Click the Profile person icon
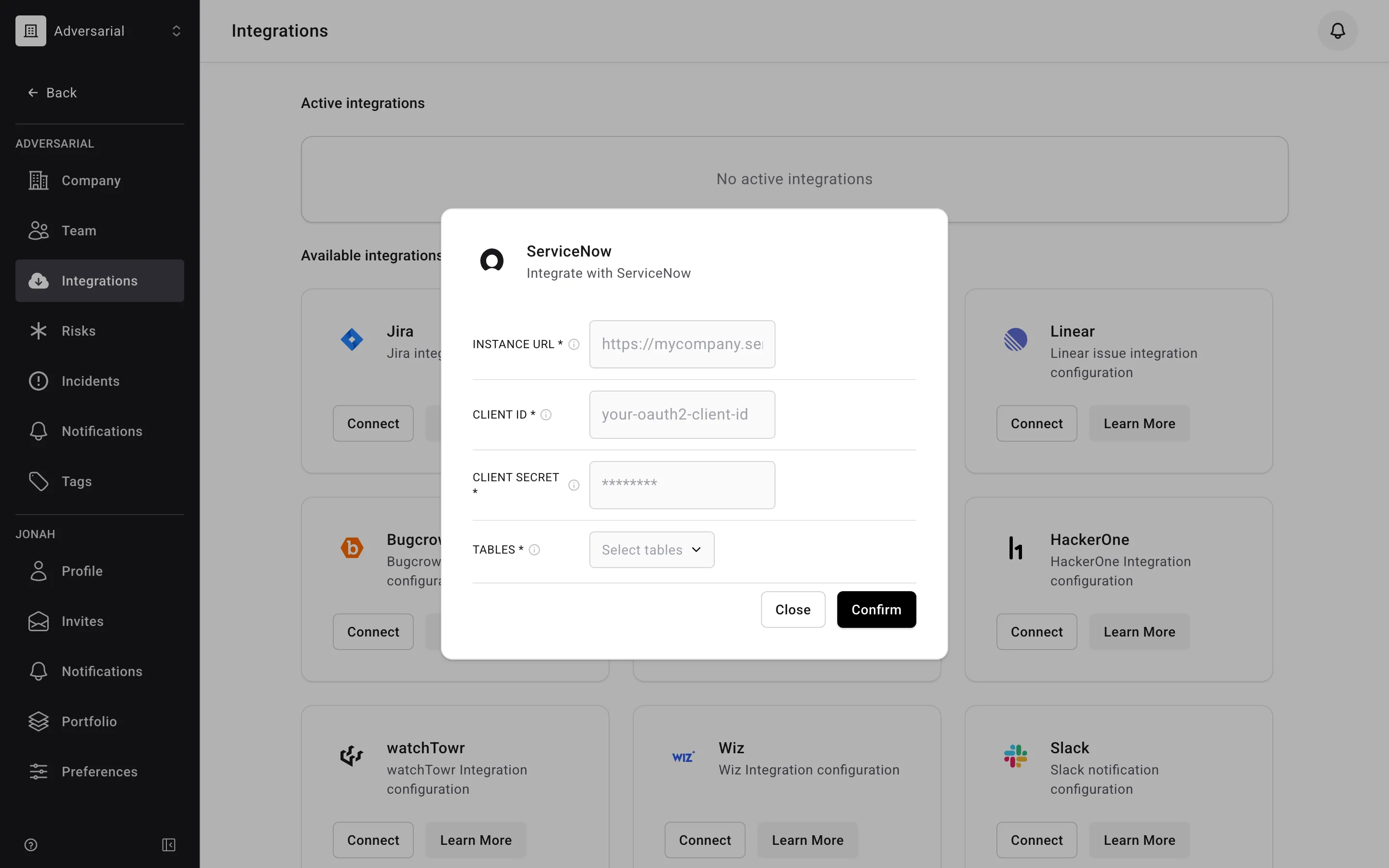The width and height of the screenshot is (1389, 868). pos(39,571)
